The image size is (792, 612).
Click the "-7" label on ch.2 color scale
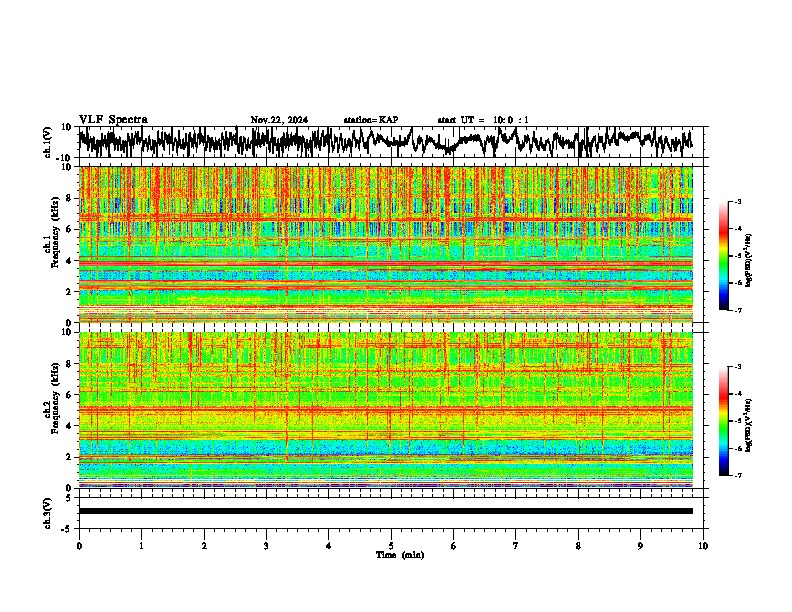pos(737,476)
